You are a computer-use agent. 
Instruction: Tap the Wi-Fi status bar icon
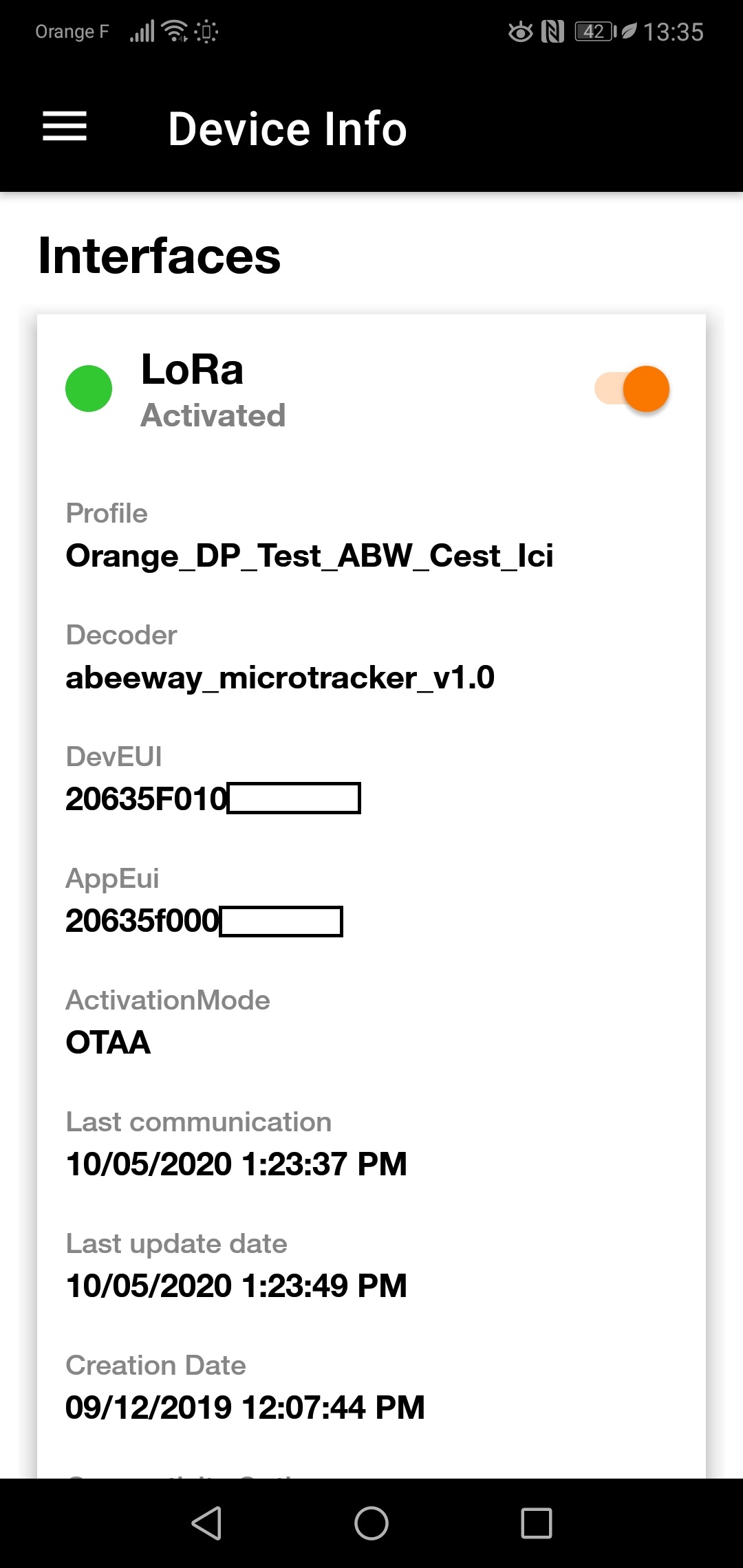173,31
